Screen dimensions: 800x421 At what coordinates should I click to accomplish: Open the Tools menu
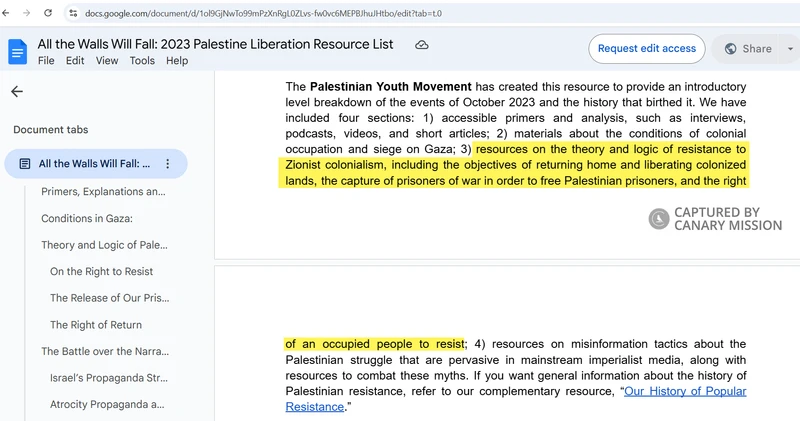tap(142, 61)
